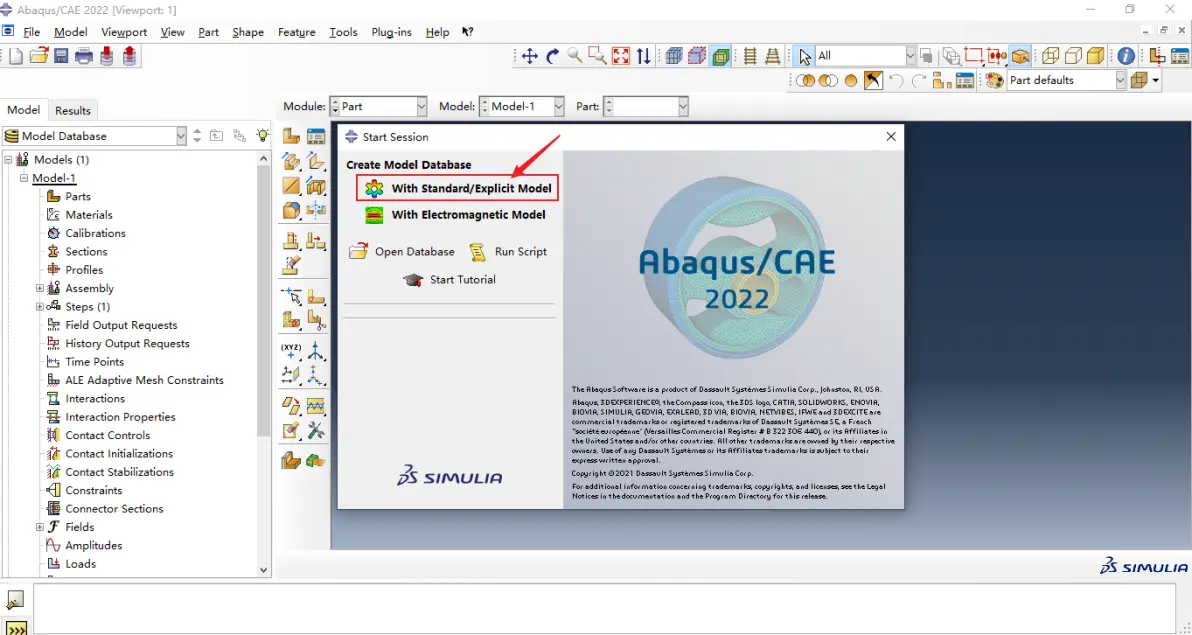Select the Pan View tool

pos(530,56)
